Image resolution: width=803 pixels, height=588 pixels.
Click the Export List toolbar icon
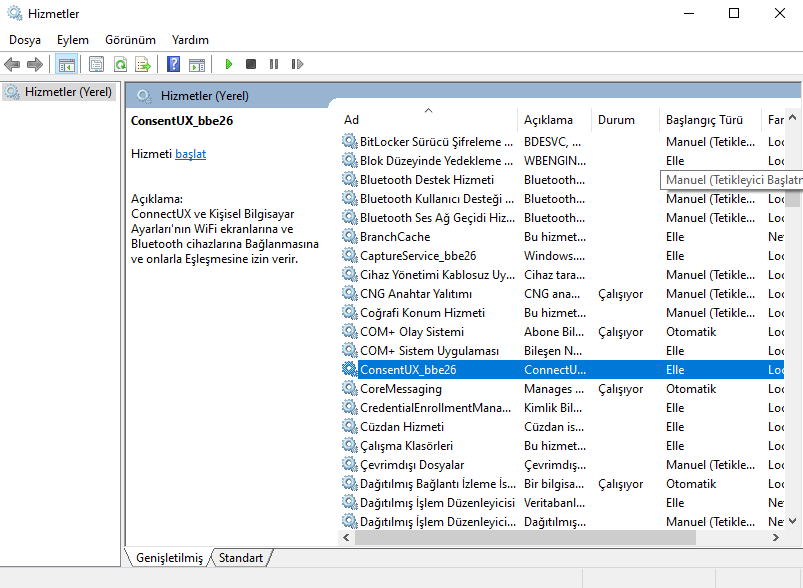pos(143,64)
